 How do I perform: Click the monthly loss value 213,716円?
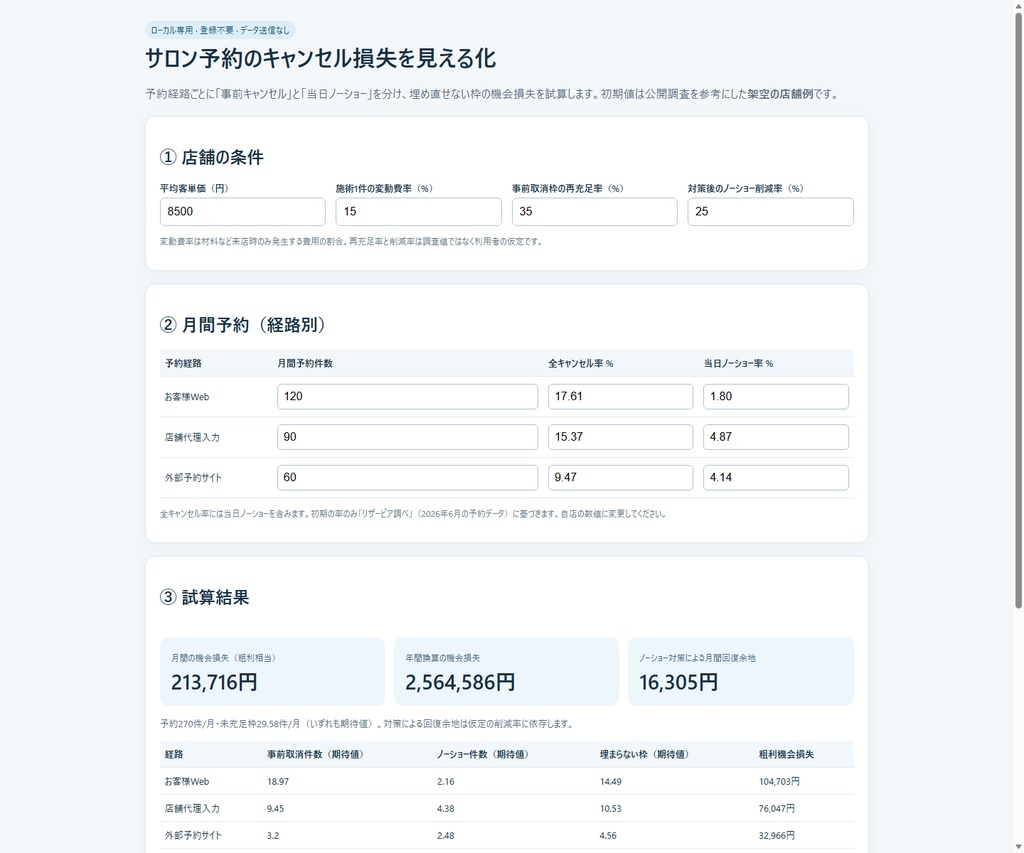pyautogui.click(x=214, y=683)
